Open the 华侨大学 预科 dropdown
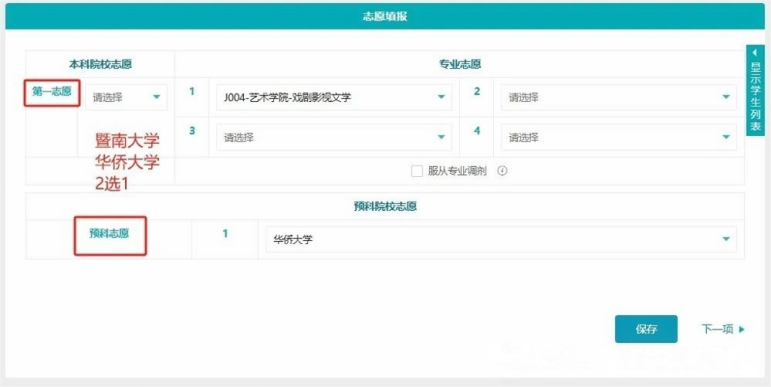 (501, 239)
